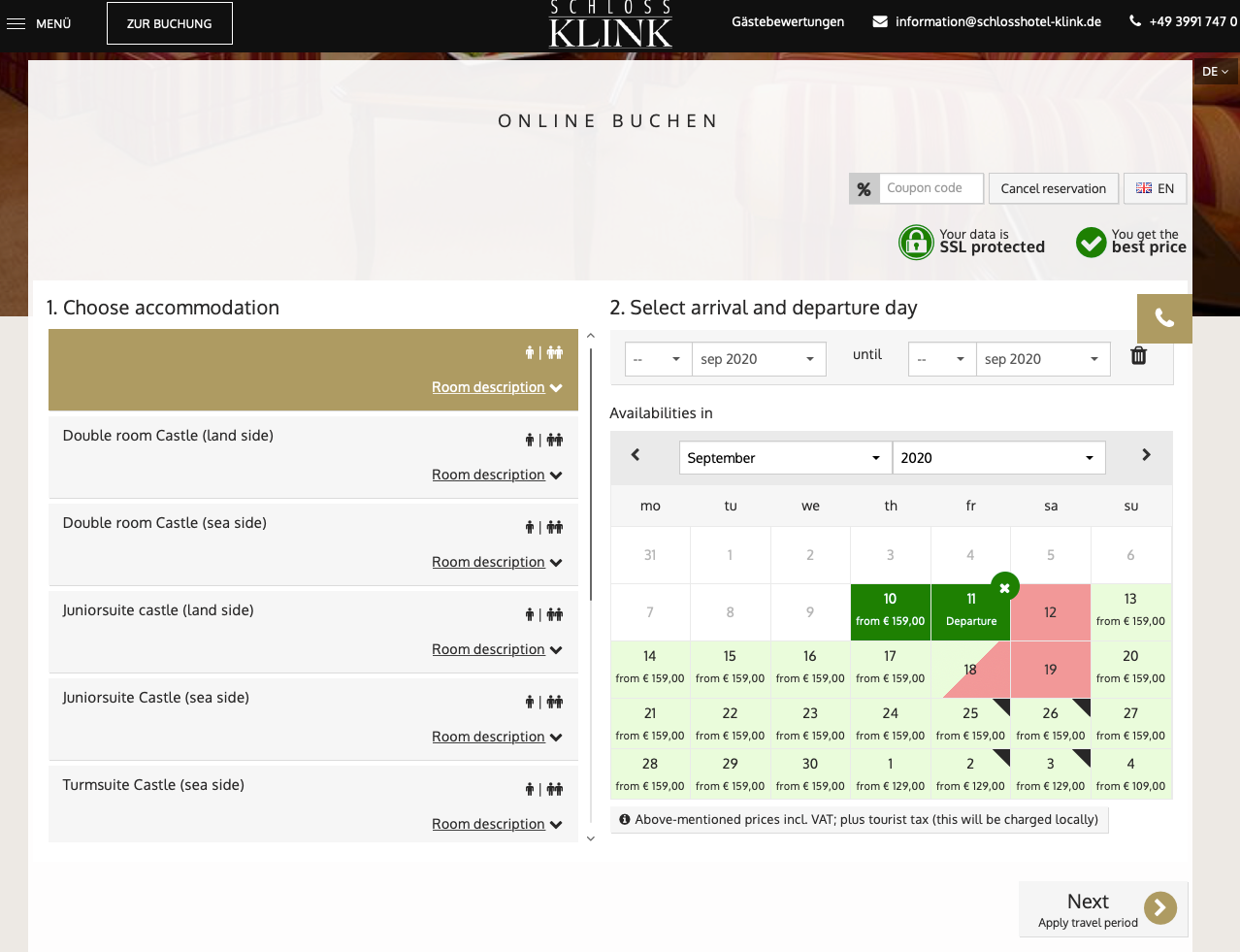The height and width of the screenshot is (952, 1240).
Task: Open the 2020 year dropdown
Action: (997, 458)
